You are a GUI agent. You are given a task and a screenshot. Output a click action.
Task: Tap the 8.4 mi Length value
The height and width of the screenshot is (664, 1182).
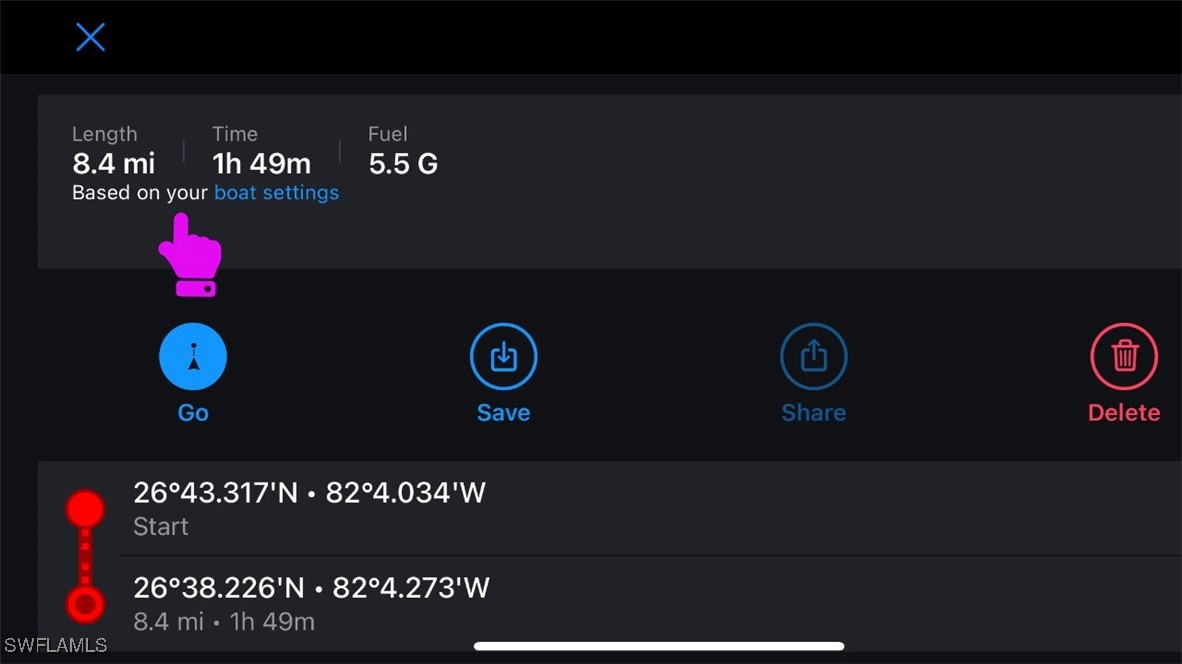[114, 164]
